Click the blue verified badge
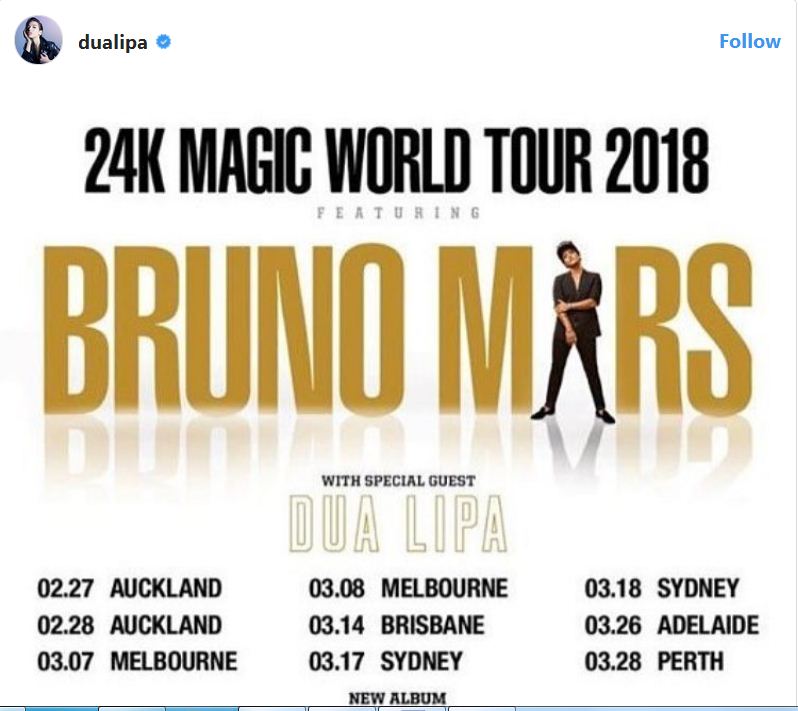Screen dimensions: 798x711 click(x=164, y=42)
